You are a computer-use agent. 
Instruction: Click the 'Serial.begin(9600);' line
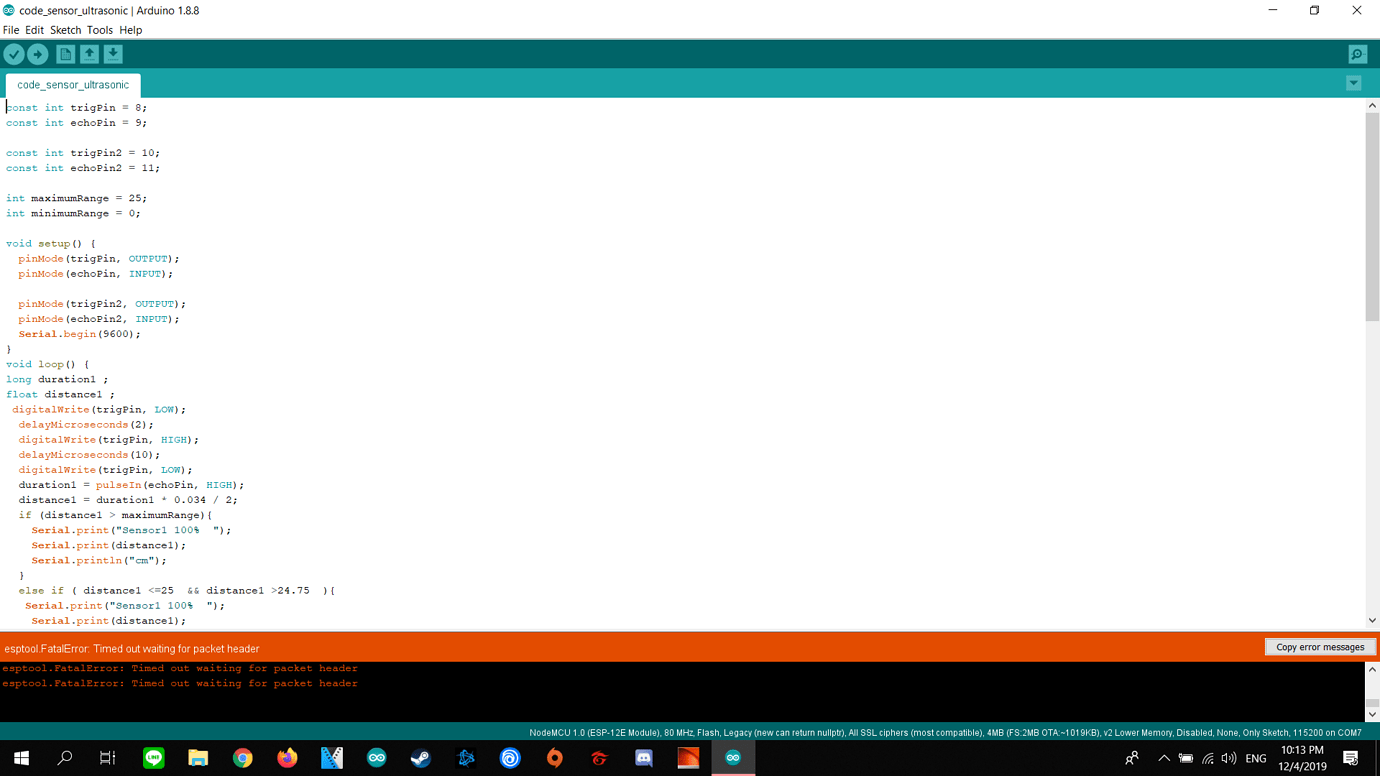pos(80,334)
